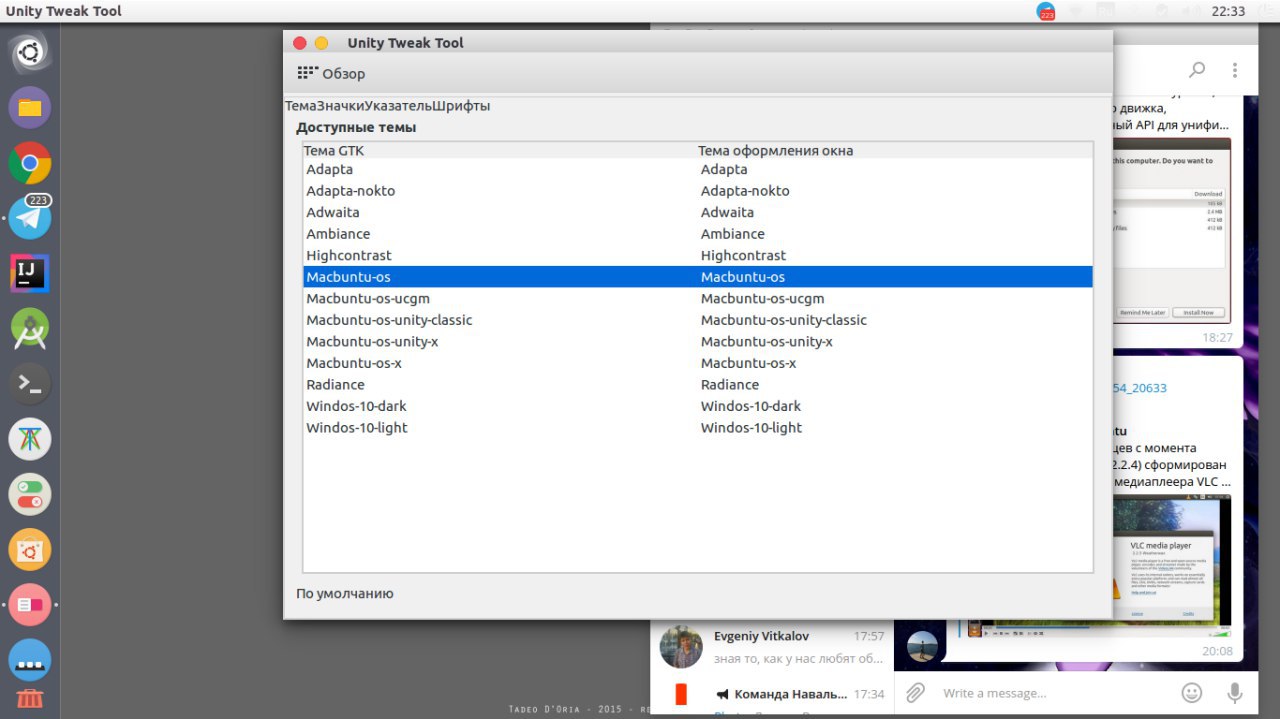This screenshot has width=1280, height=719.
Task: Select the Macbuntu-os-x theme row
Action: click(698, 363)
